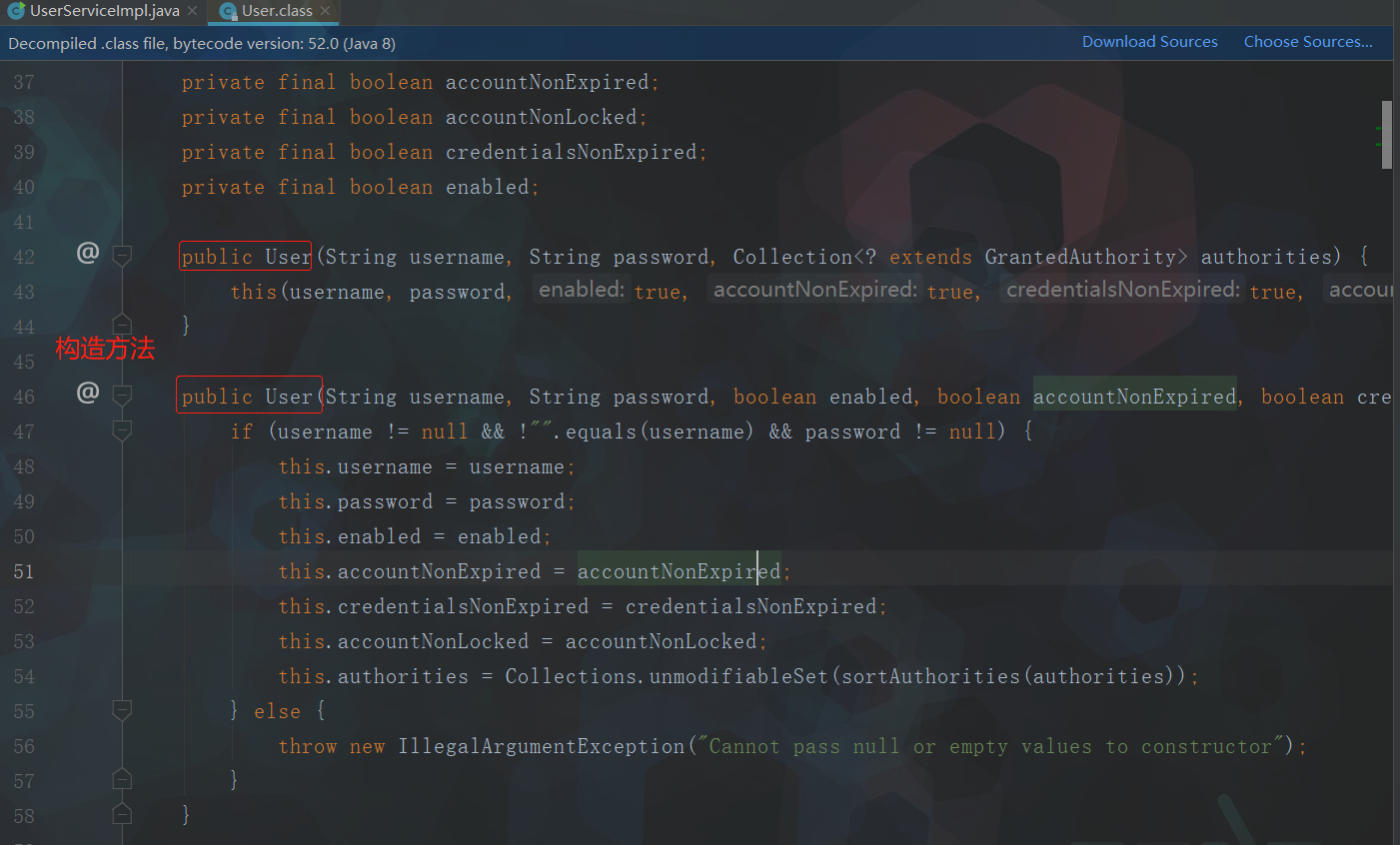This screenshot has width=1400, height=845.
Task: Click the if keyword on line 47
Action: pos(241,431)
